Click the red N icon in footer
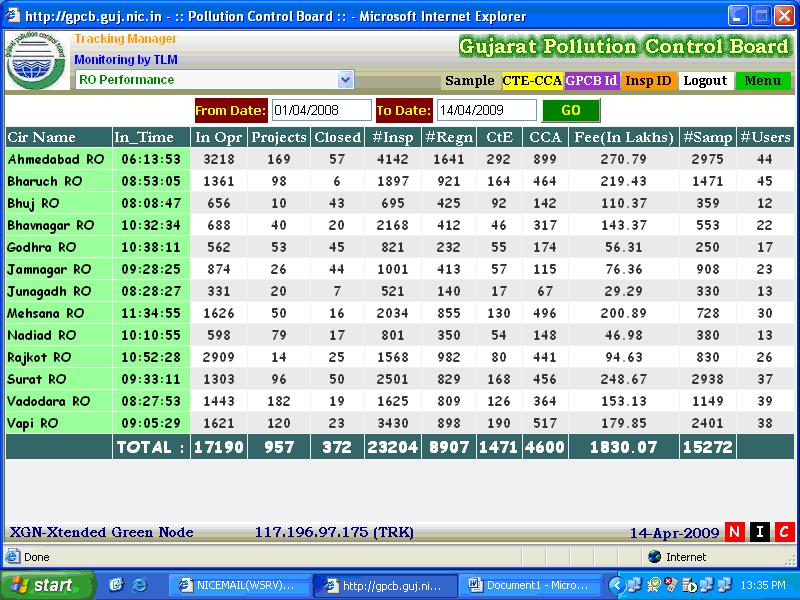Viewport: 800px width, 600px height. 734,532
